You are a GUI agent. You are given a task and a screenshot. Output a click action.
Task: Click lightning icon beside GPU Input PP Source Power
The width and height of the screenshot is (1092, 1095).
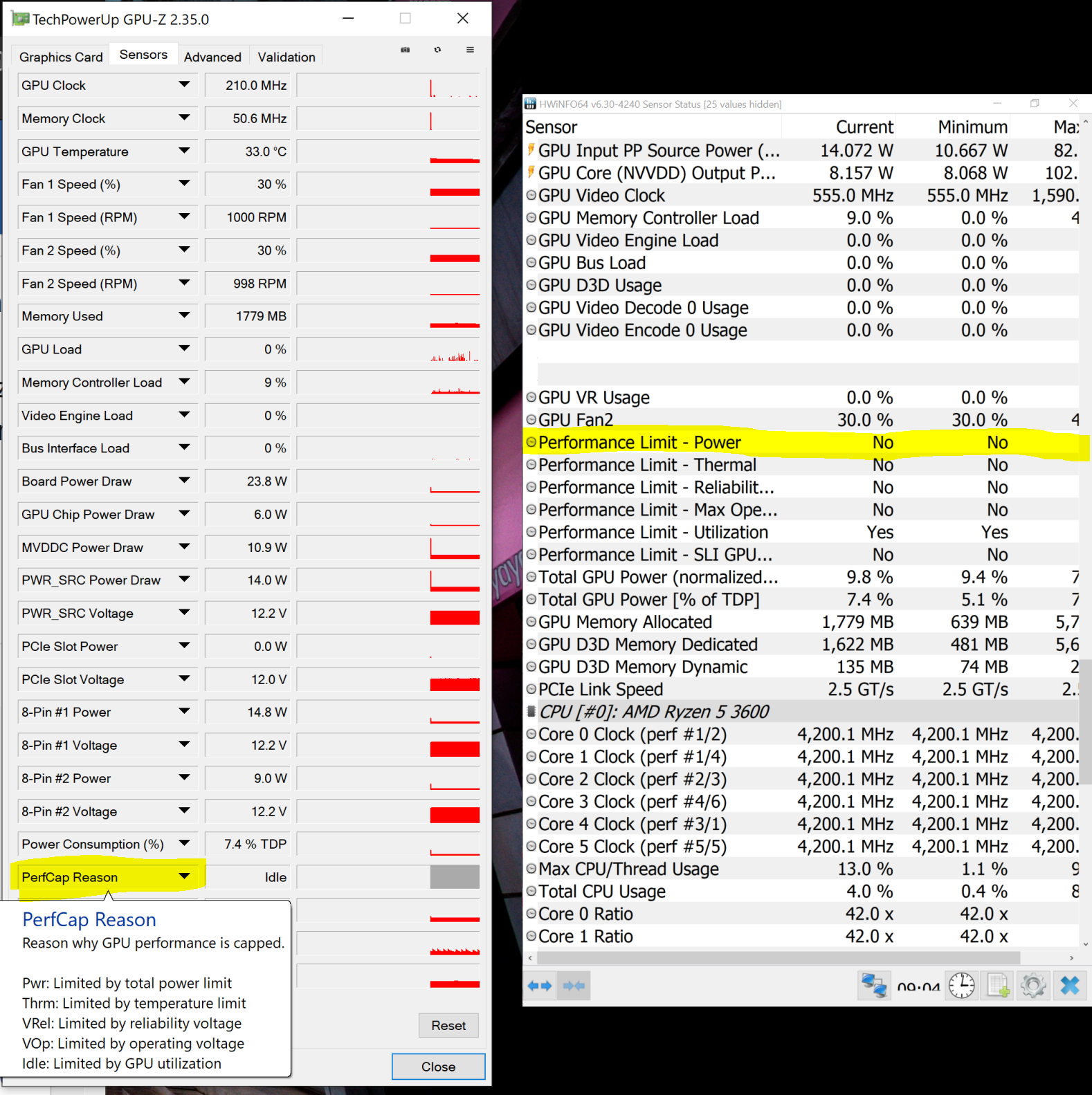531,150
